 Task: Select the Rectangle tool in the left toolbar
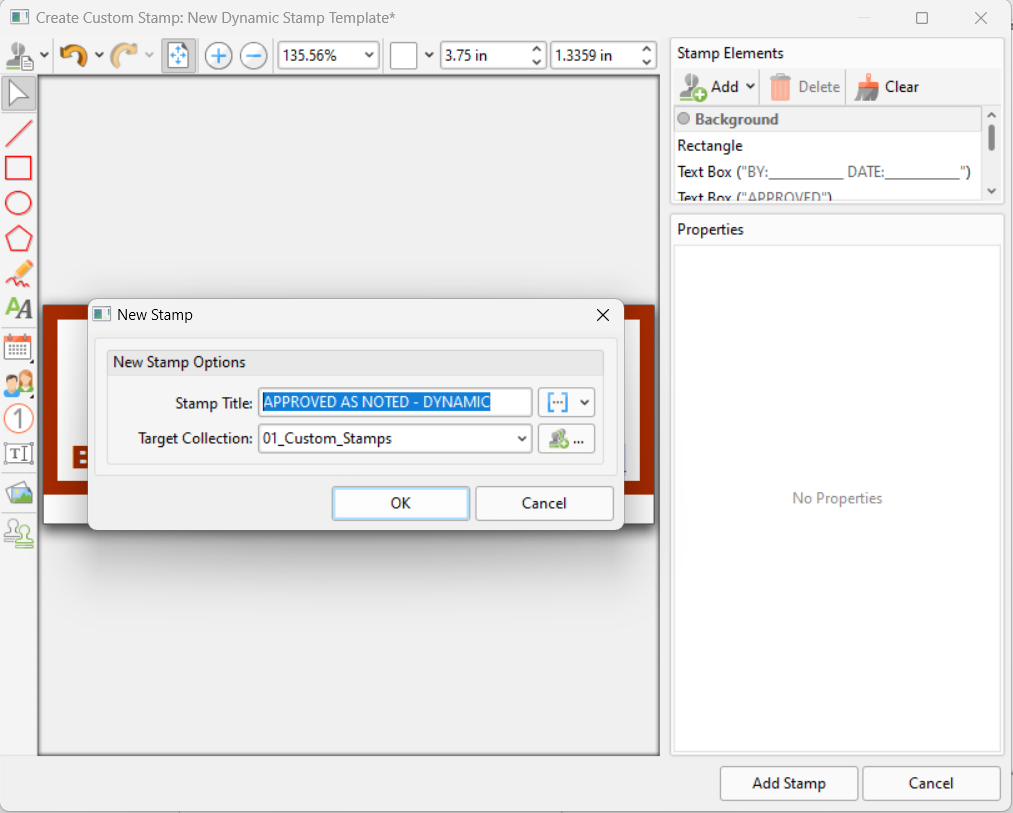[18, 168]
